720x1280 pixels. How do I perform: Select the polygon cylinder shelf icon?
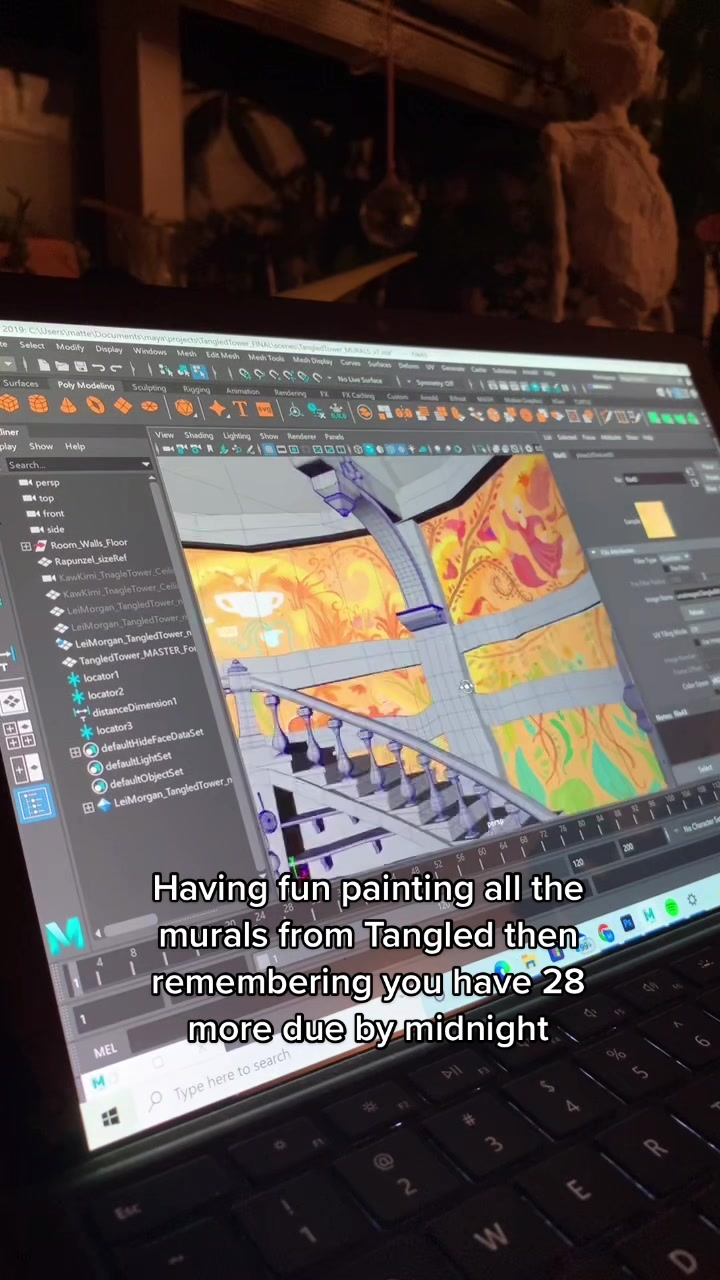click(x=38, y=404)
